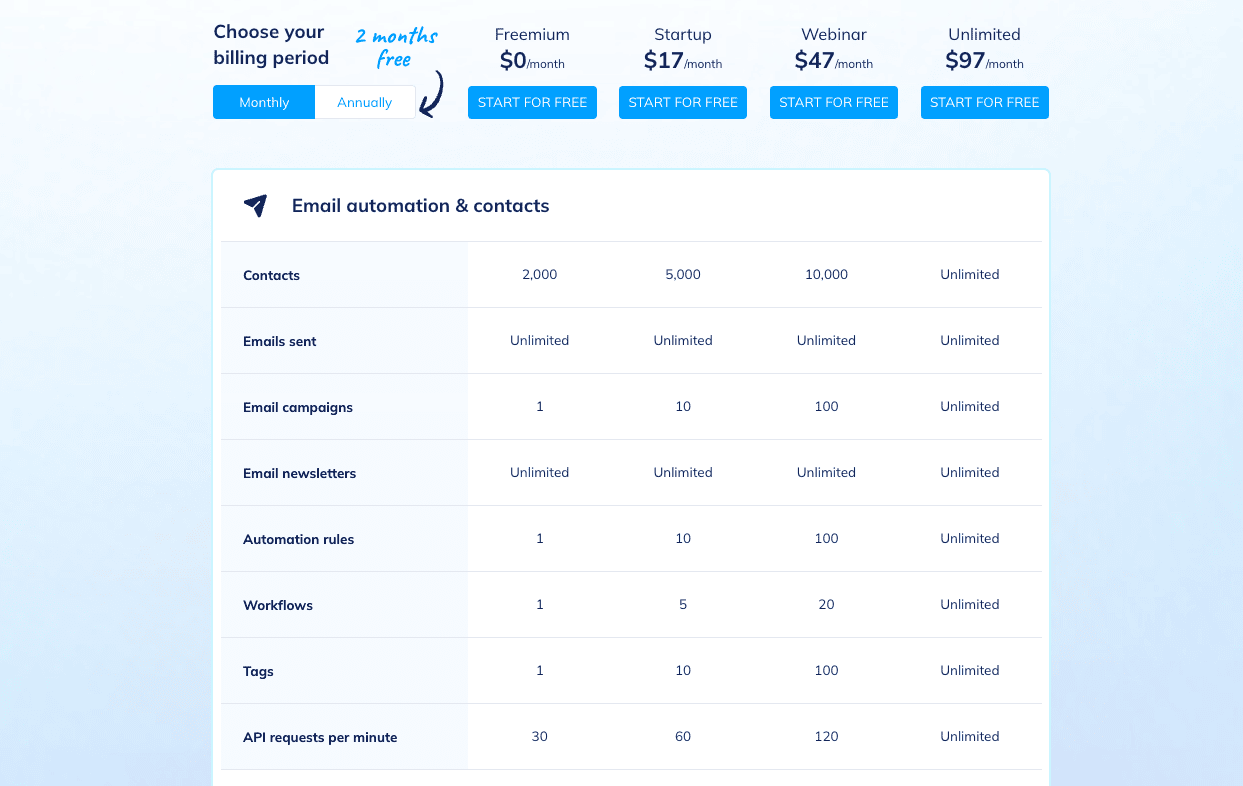Start for free on the Unlimited plan
The height and width of the screenshot is (786, 1243).
click(984, 102)
